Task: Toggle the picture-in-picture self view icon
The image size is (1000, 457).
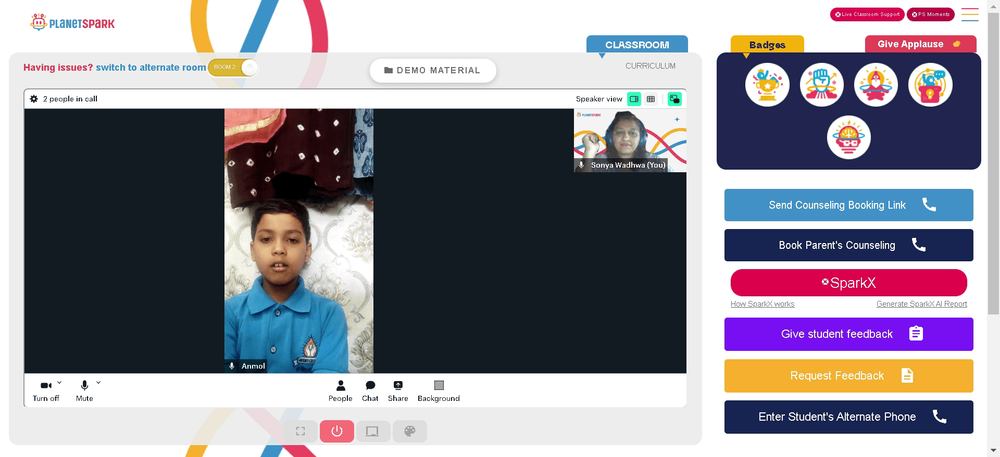Action: 674,99
